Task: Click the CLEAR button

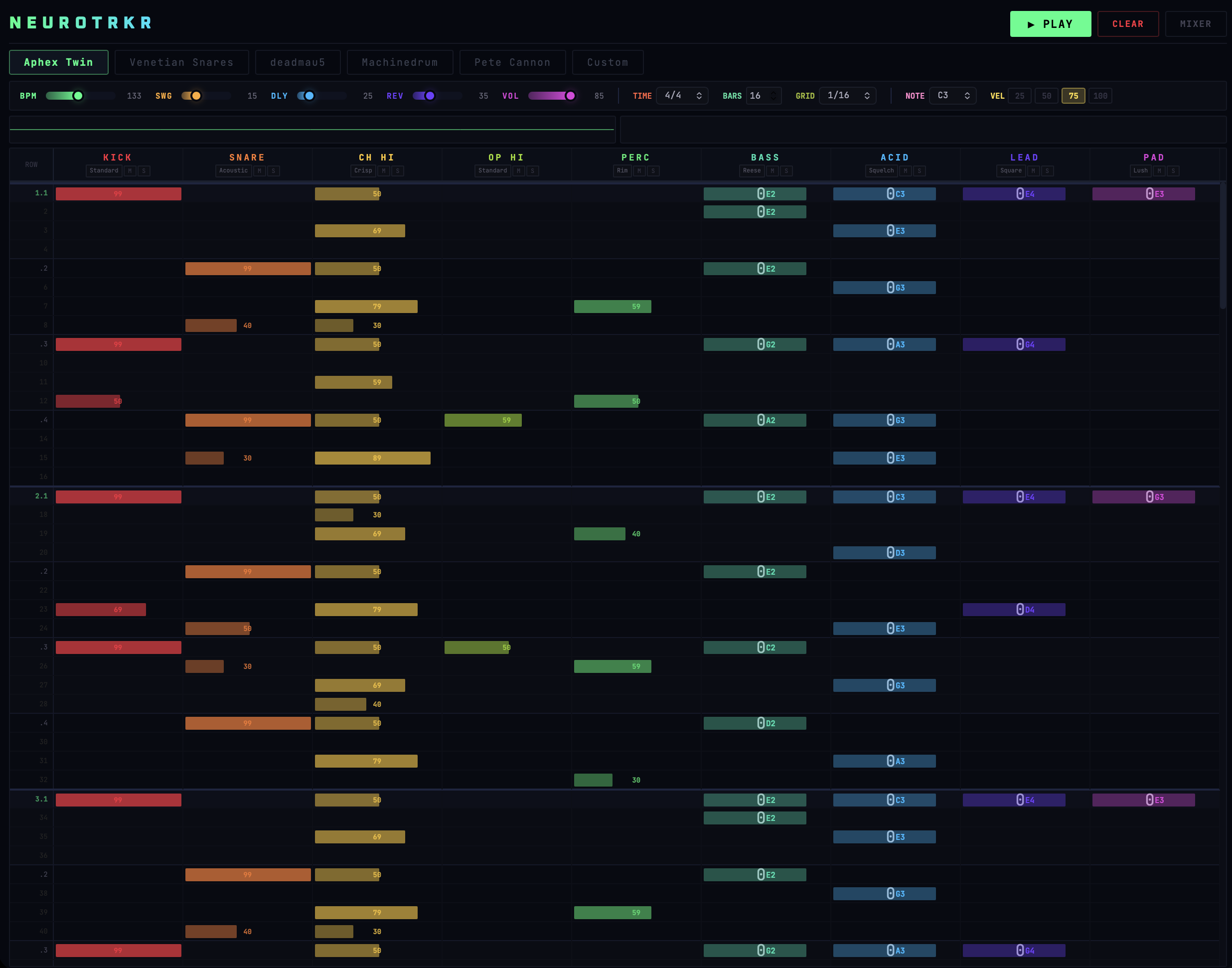Action: click(1128, 24)
